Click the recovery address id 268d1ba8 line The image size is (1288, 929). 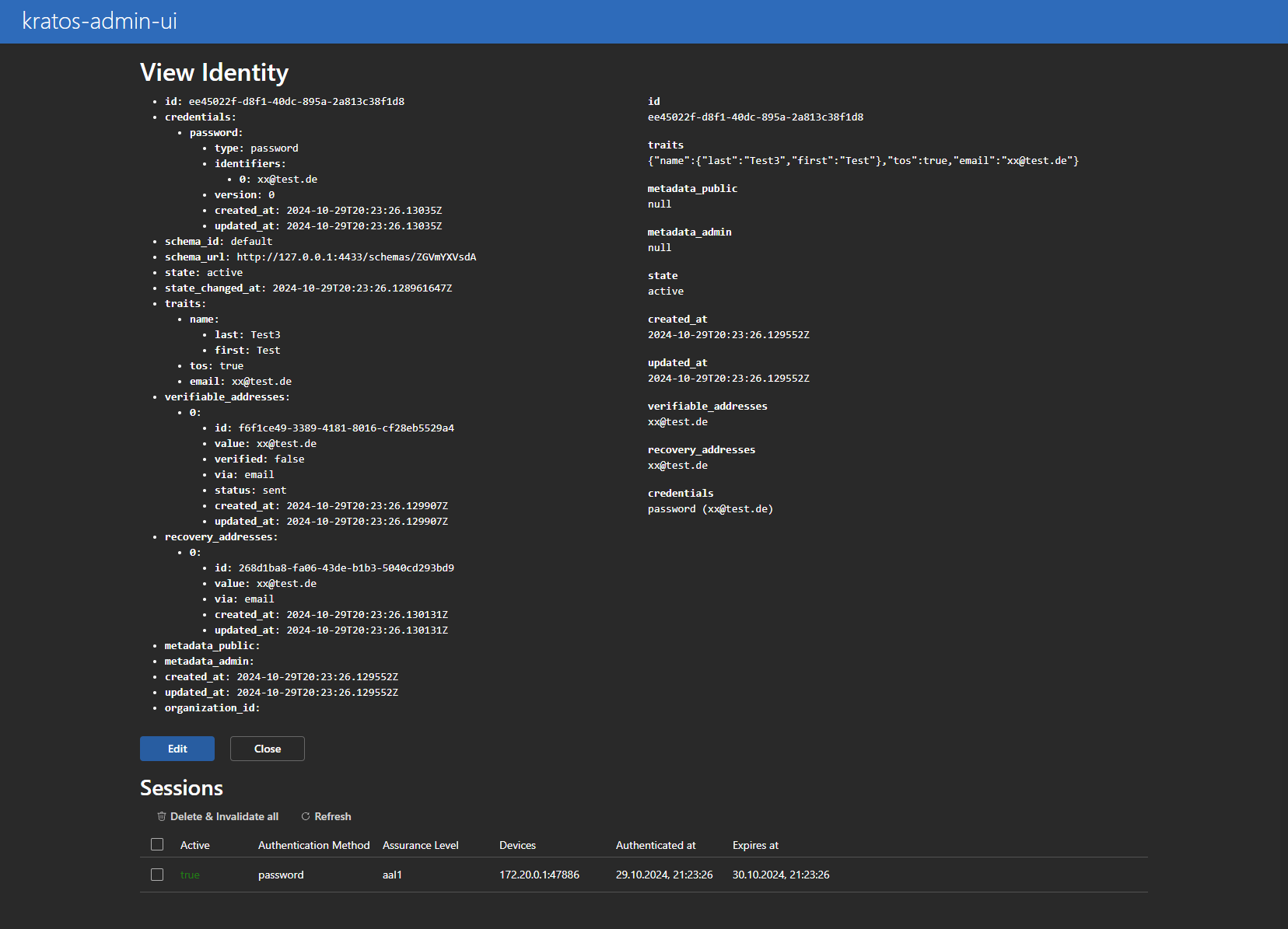click(x=334, y=568)
